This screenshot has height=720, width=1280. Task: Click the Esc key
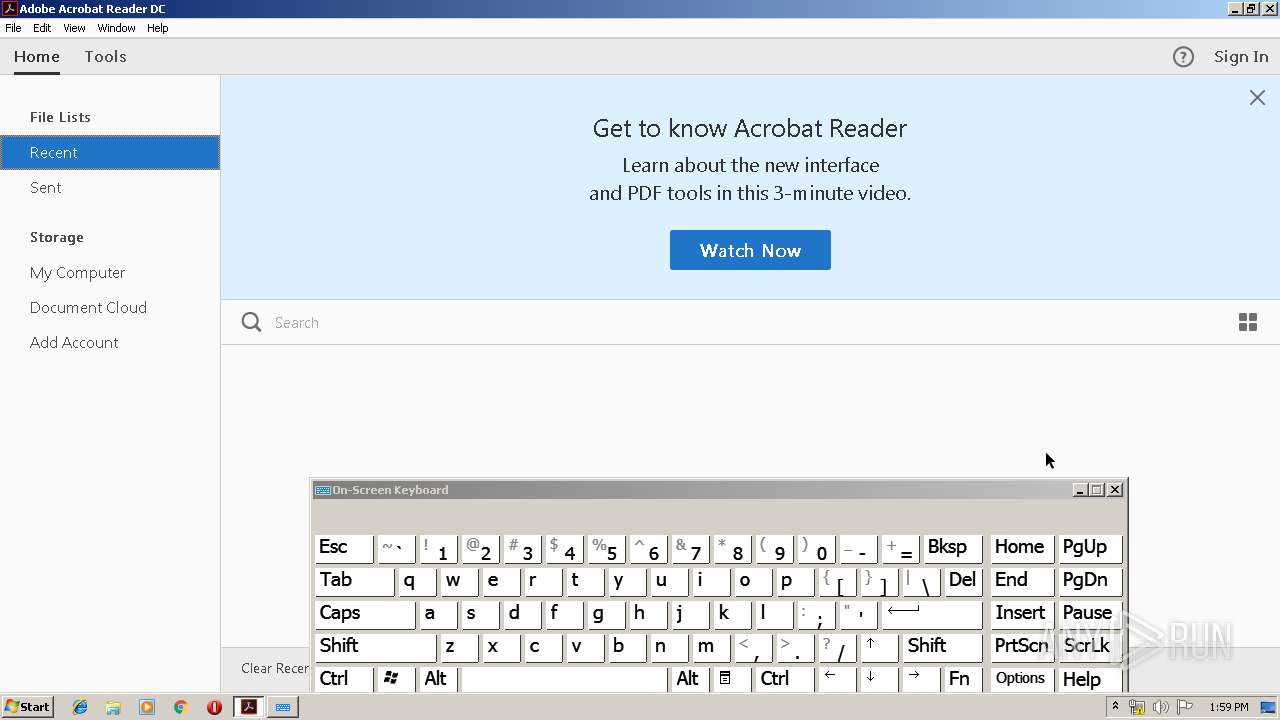344,547
